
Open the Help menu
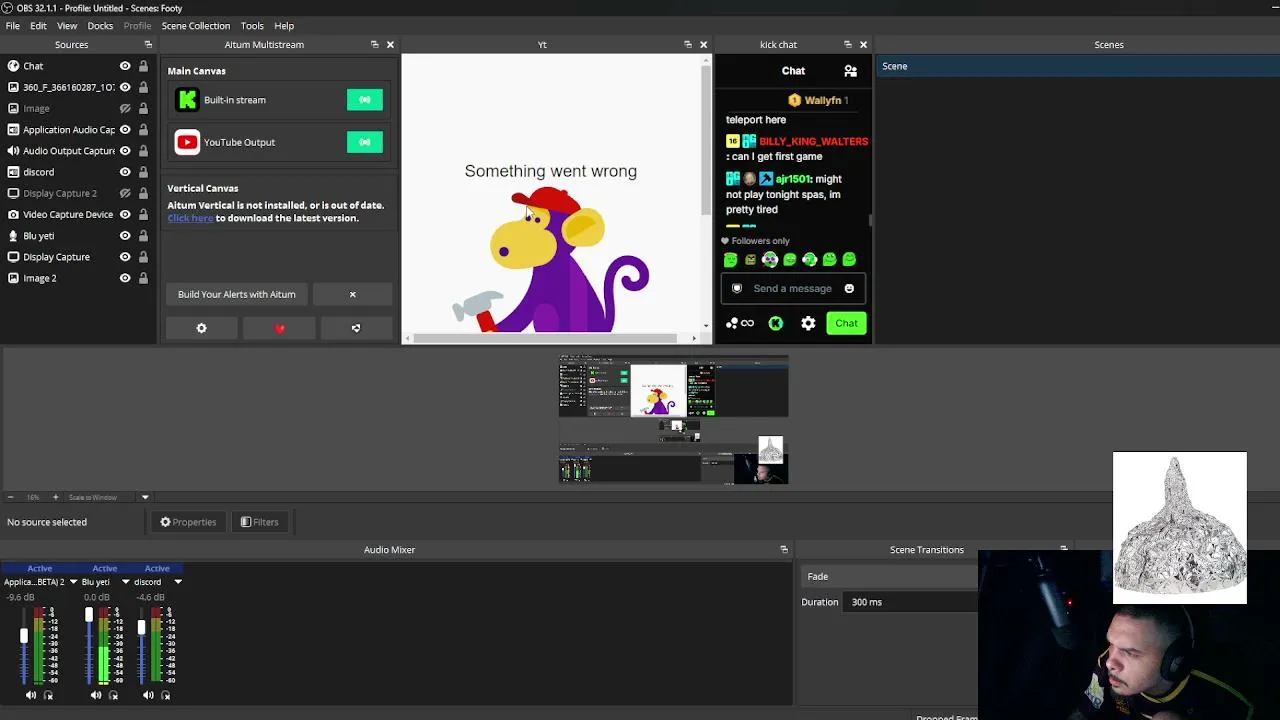(284, 25)
